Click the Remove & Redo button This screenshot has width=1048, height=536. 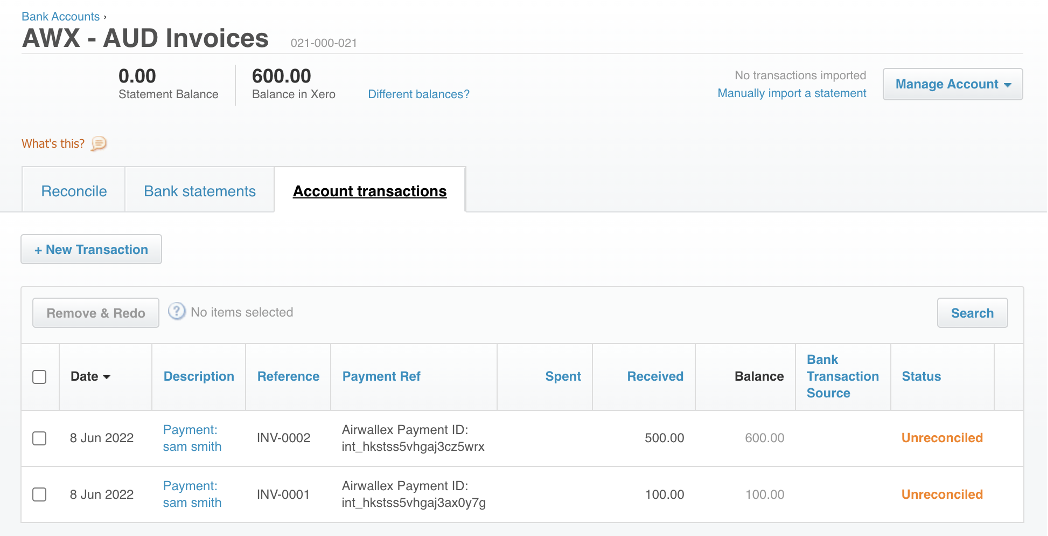click(96, 313)
